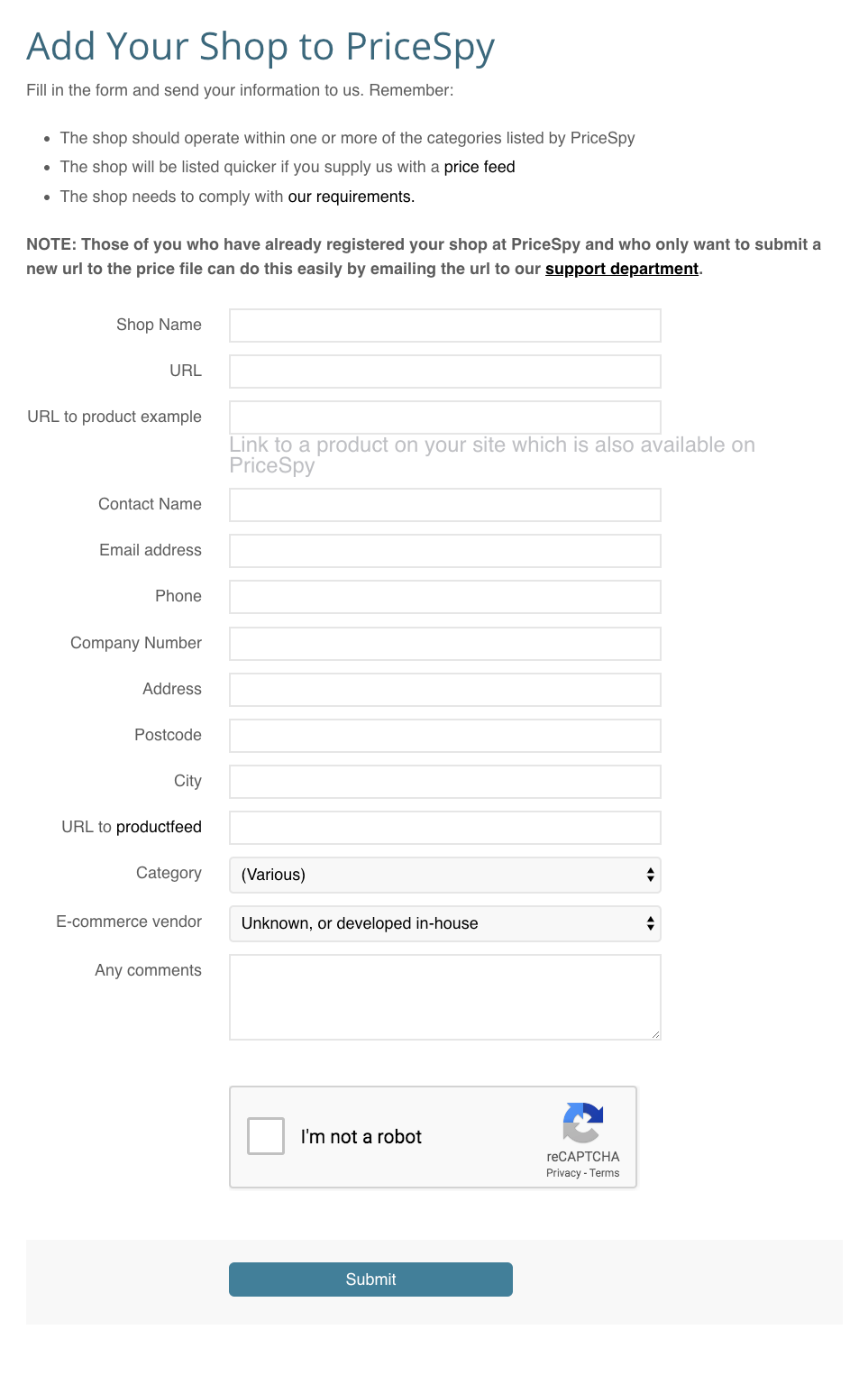
Task: Focus the Any comments text area
Action: tap(444, 996)
